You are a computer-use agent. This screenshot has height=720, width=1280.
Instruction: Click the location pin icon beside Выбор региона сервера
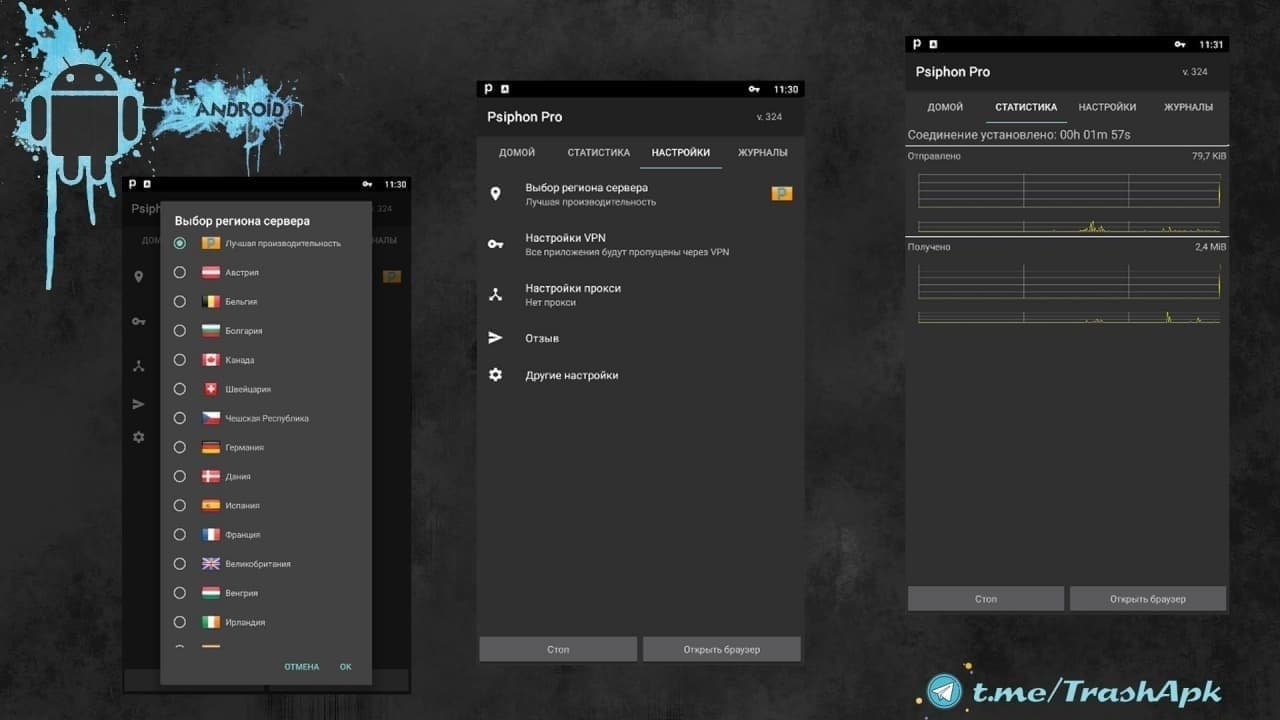click(x=495, y=193)
